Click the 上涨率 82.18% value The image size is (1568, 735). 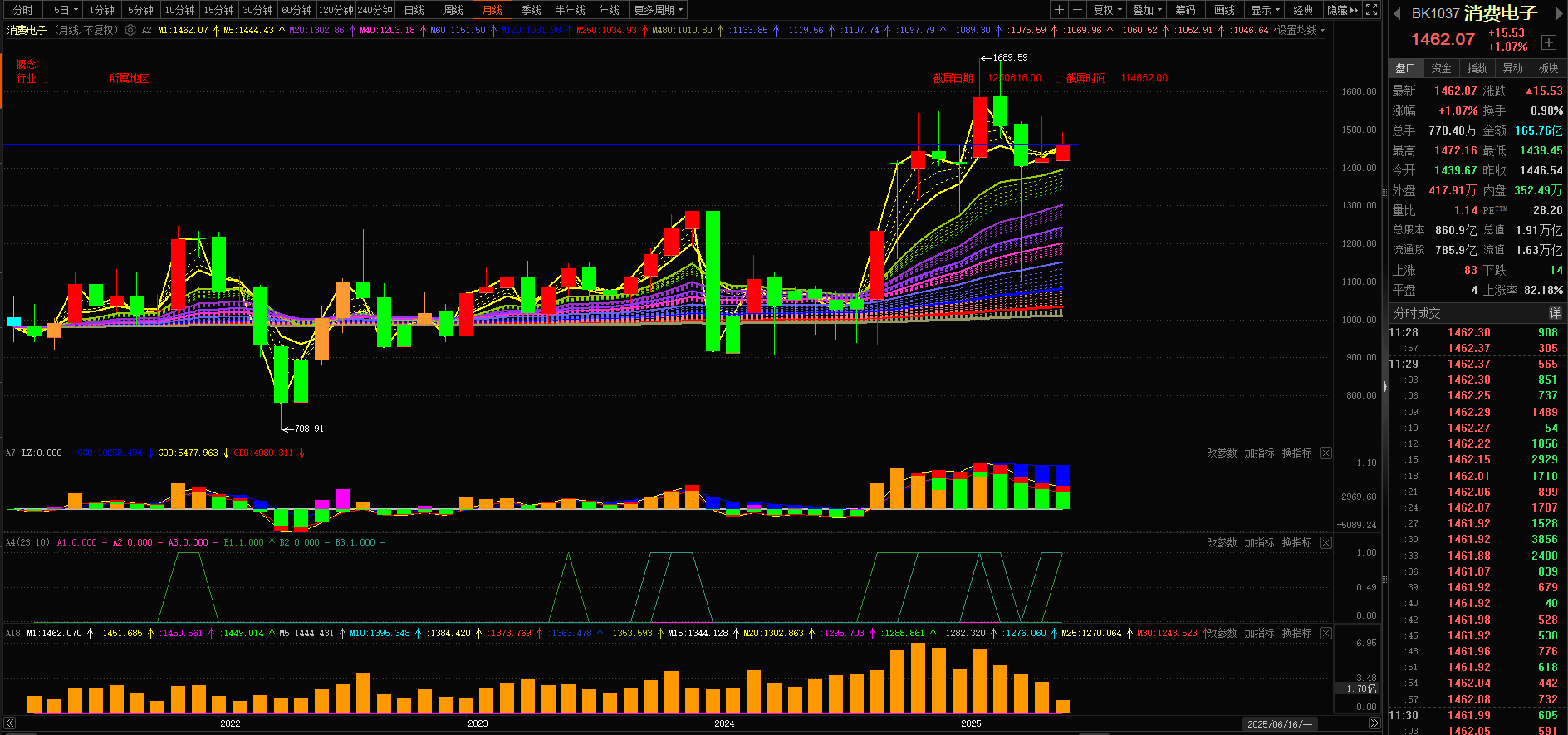[x=1543, y=290]
